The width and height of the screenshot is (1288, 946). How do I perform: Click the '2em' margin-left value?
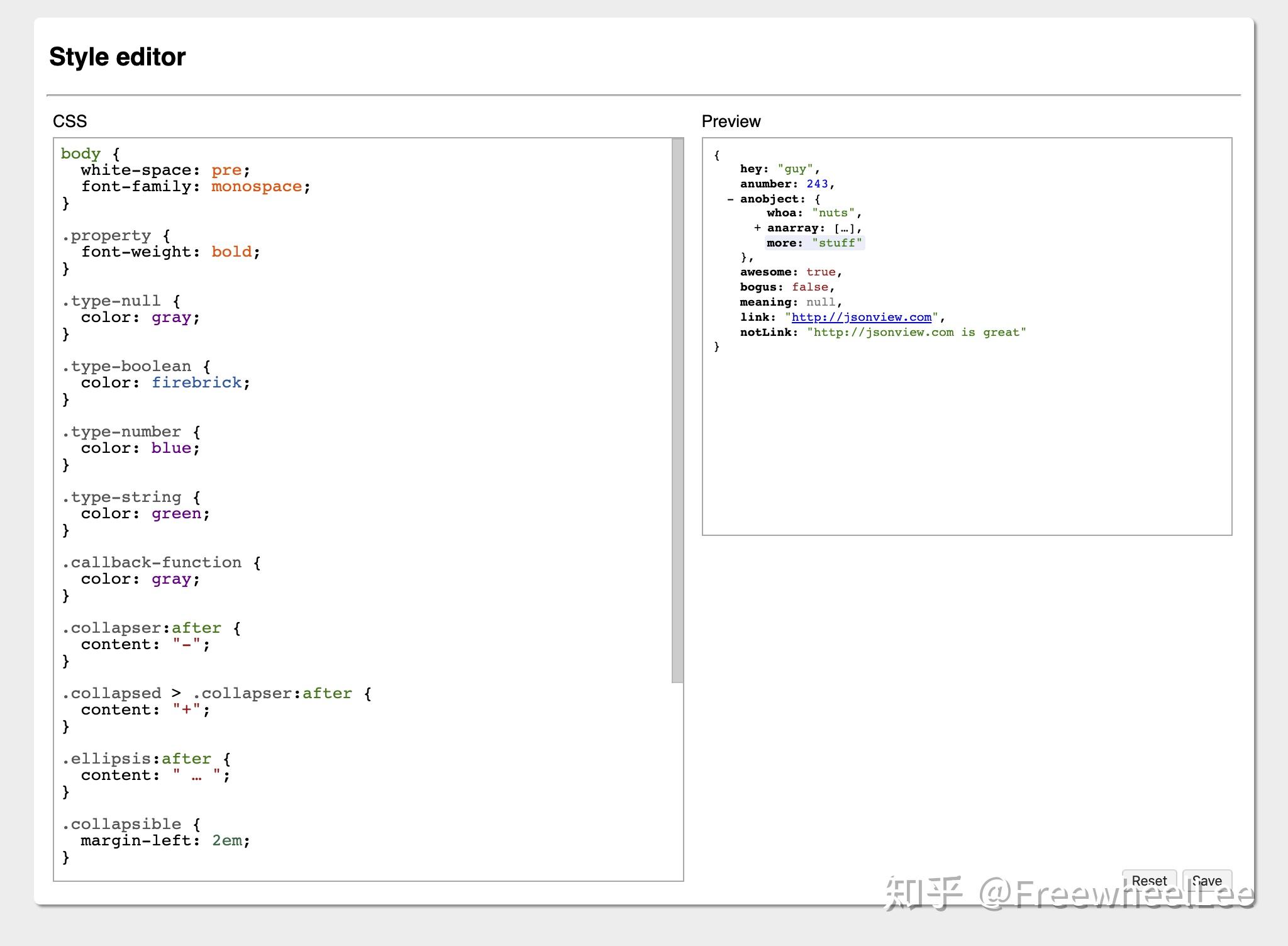pos(226,840)
